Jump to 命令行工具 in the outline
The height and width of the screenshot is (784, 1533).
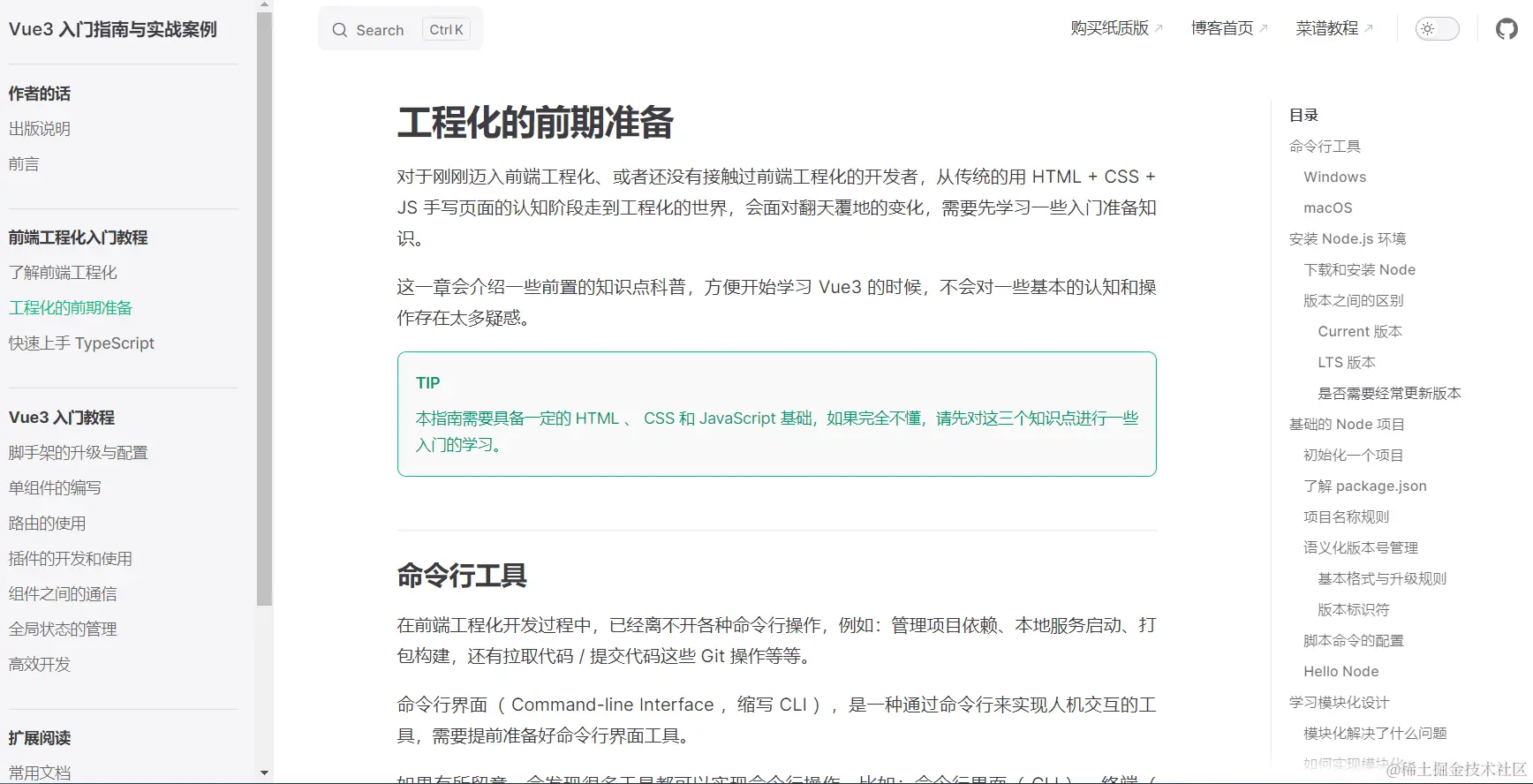1325,147
